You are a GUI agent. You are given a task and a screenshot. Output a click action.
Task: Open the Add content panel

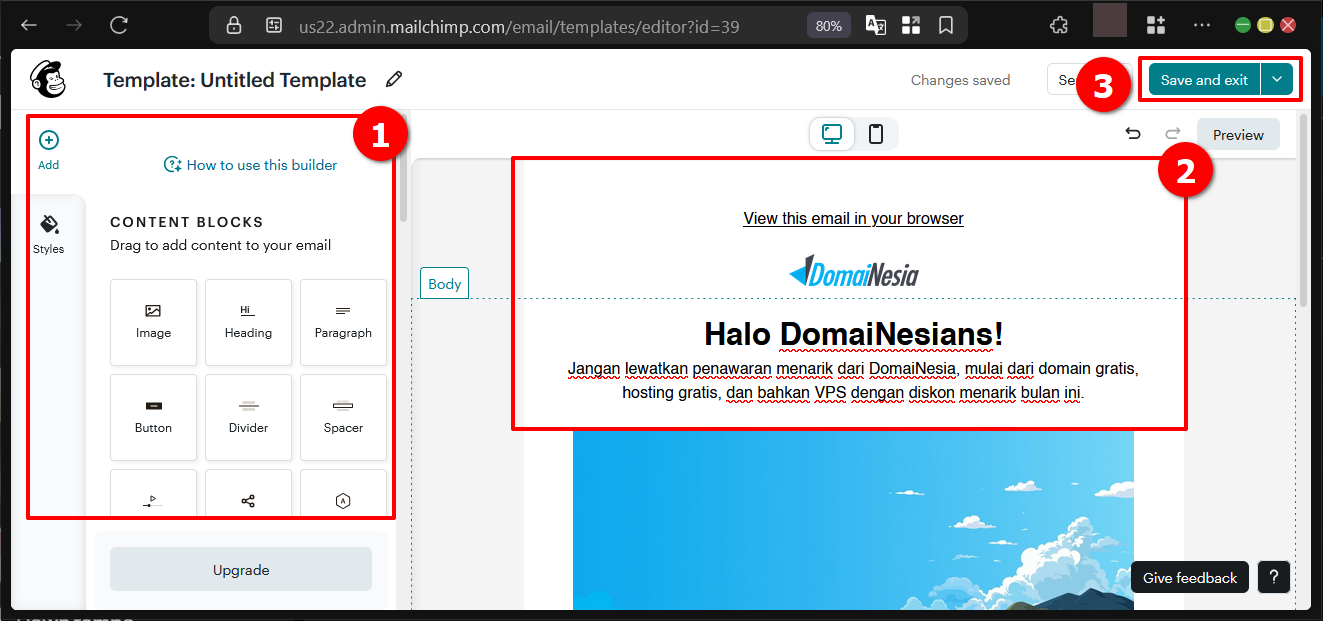(48, 148)
